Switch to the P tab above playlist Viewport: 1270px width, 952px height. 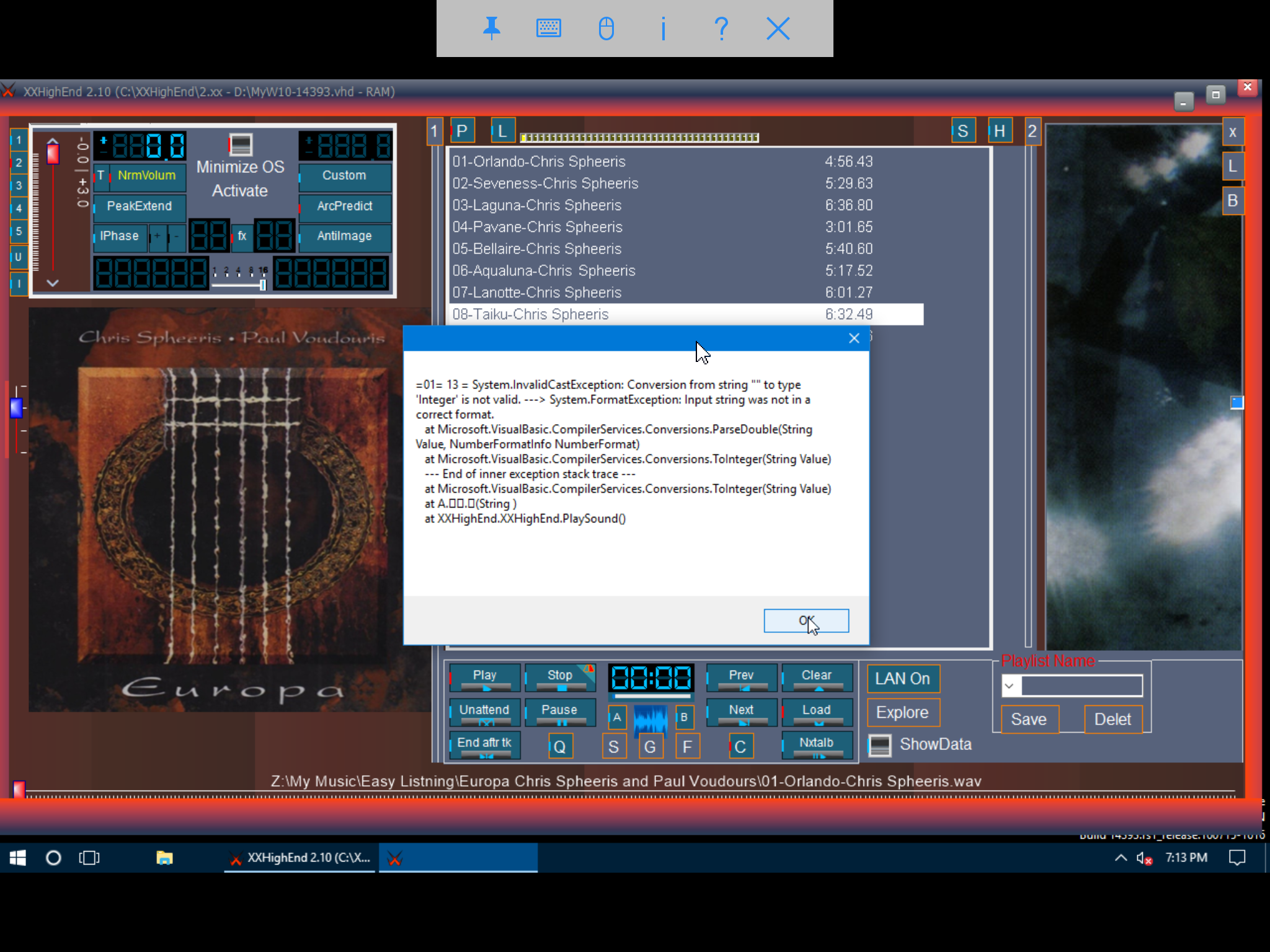click(463, 131)
